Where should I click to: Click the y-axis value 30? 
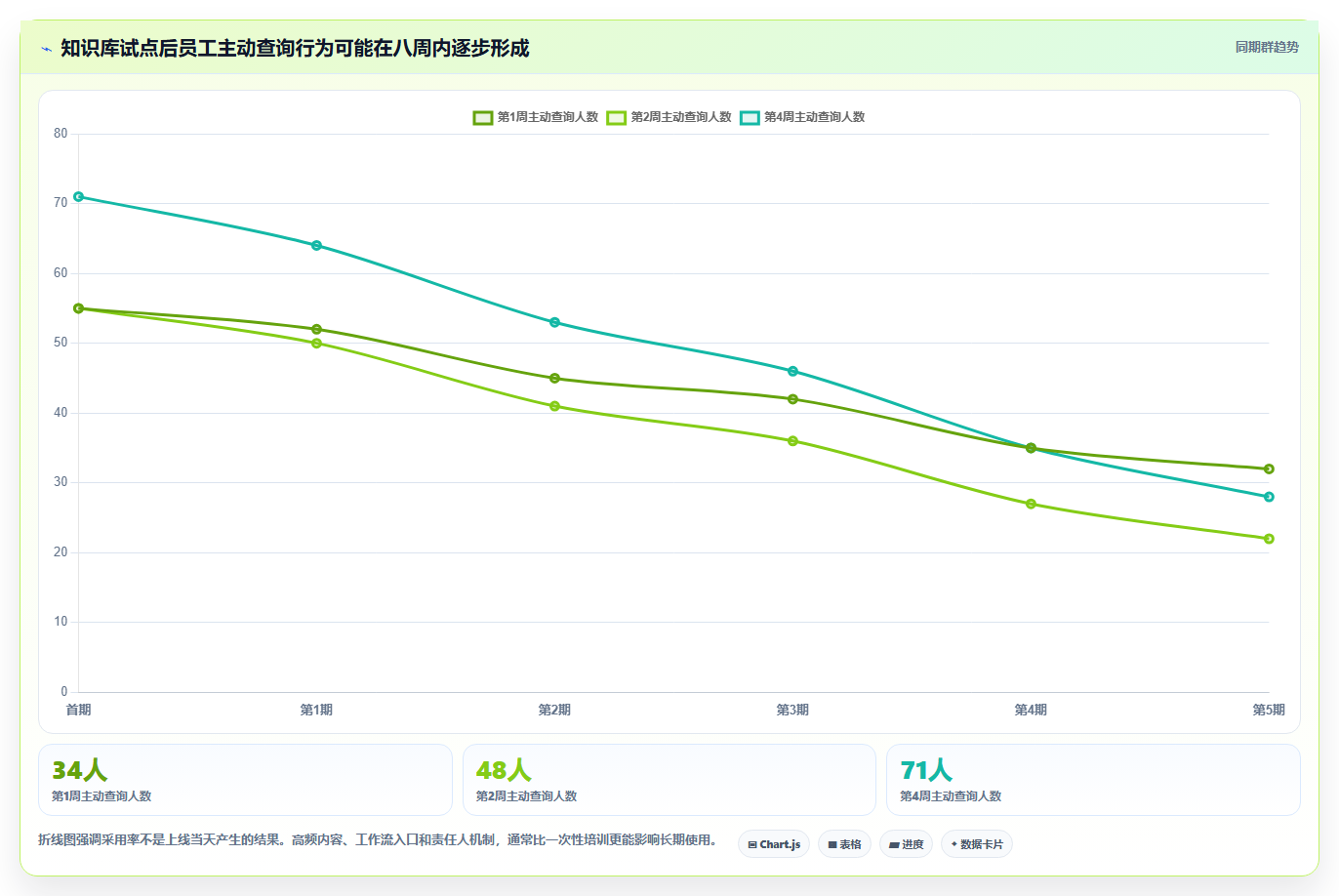click(x=61, y=482)
